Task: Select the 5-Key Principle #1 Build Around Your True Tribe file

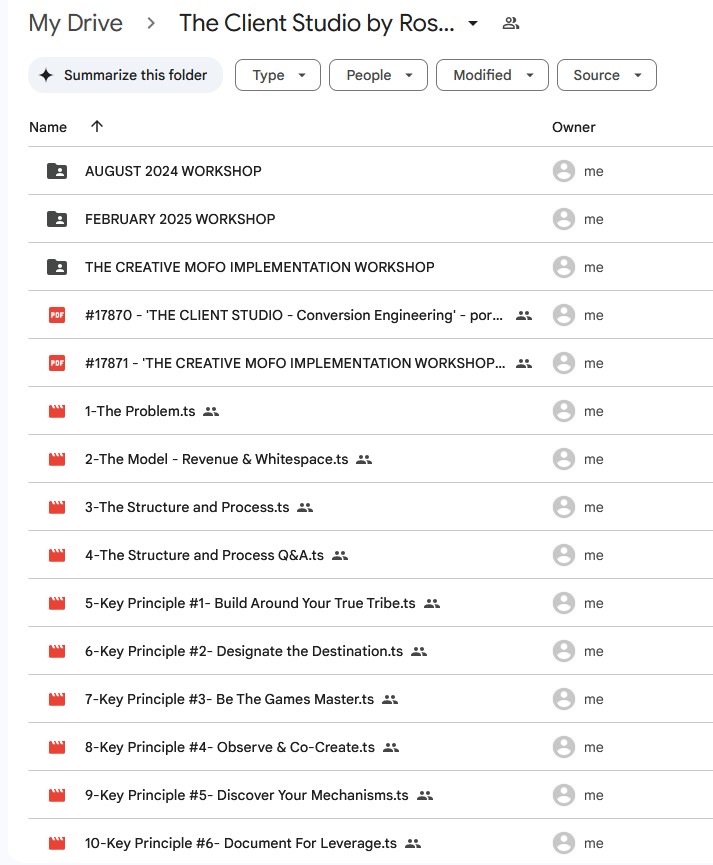Action: point(250,603)
